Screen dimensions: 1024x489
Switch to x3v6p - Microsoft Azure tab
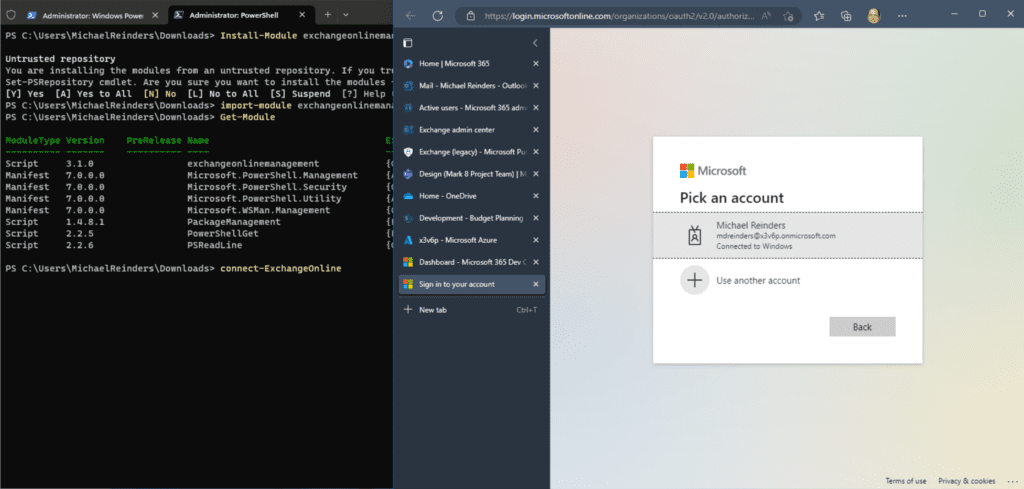coord(472,240)
